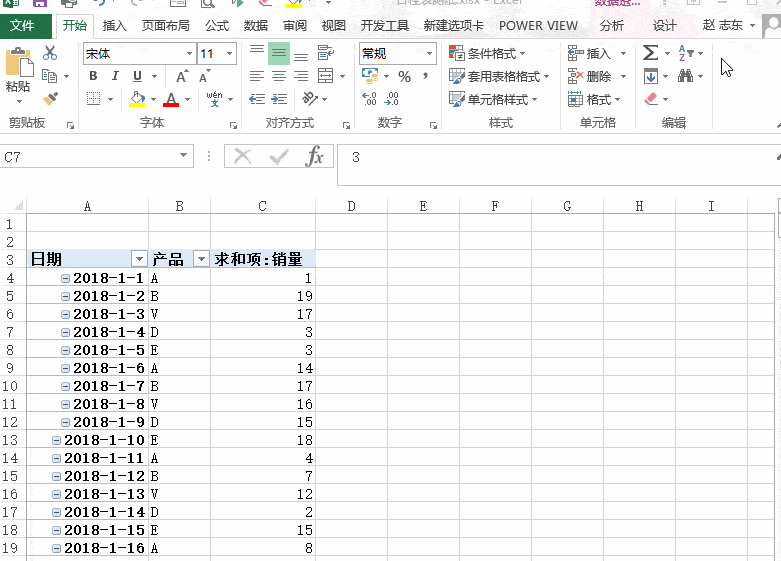Click 插入 in cells group
Viewport: 781px width, 561px height.
tap(590, 53)
